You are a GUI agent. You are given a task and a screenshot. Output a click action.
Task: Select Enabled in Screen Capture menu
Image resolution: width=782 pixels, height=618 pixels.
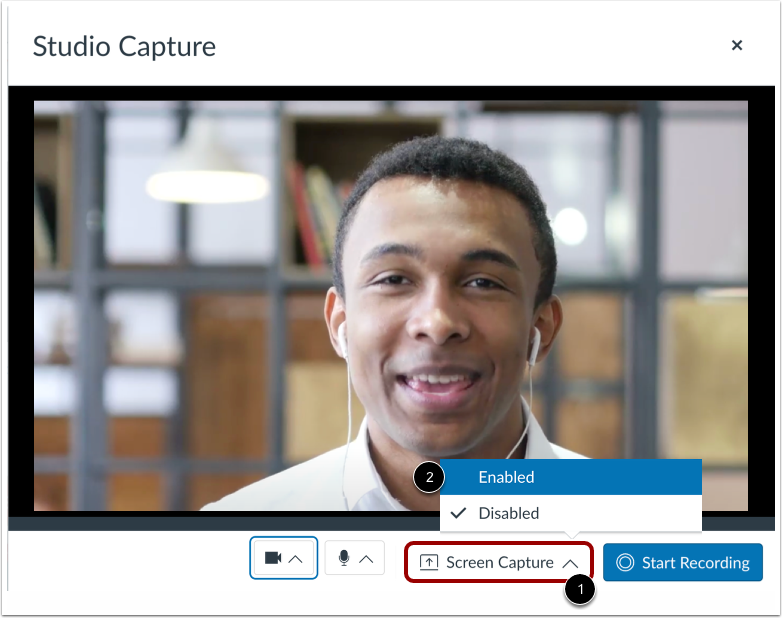[x=571, y=477]
